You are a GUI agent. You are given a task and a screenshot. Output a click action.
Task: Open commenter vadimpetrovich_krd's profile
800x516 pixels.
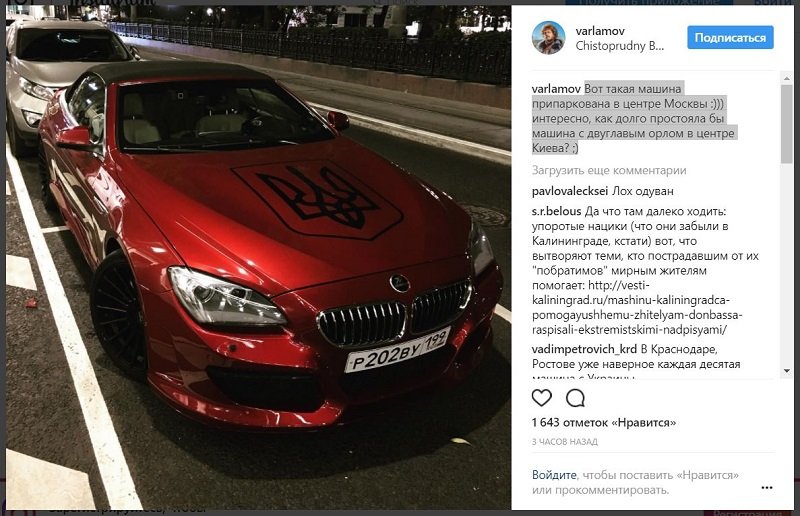tap(584, 349)
